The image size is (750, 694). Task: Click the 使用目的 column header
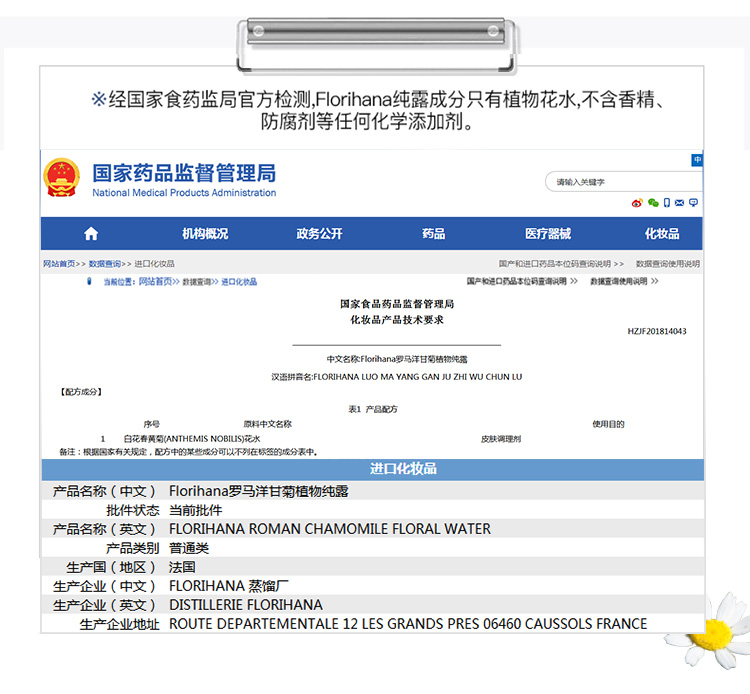tap(608, 424)
